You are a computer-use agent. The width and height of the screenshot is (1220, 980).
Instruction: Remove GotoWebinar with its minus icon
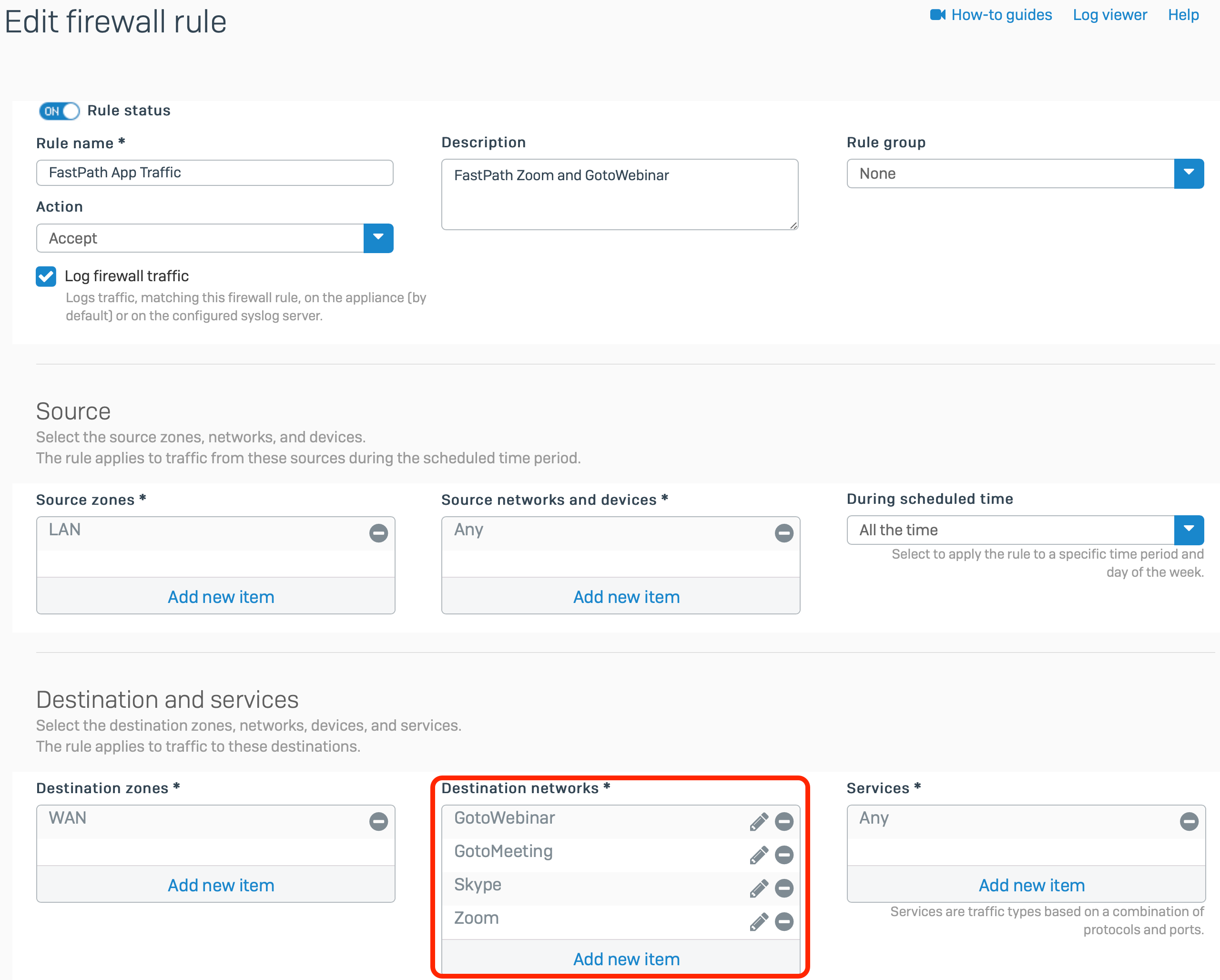[784, 822]
